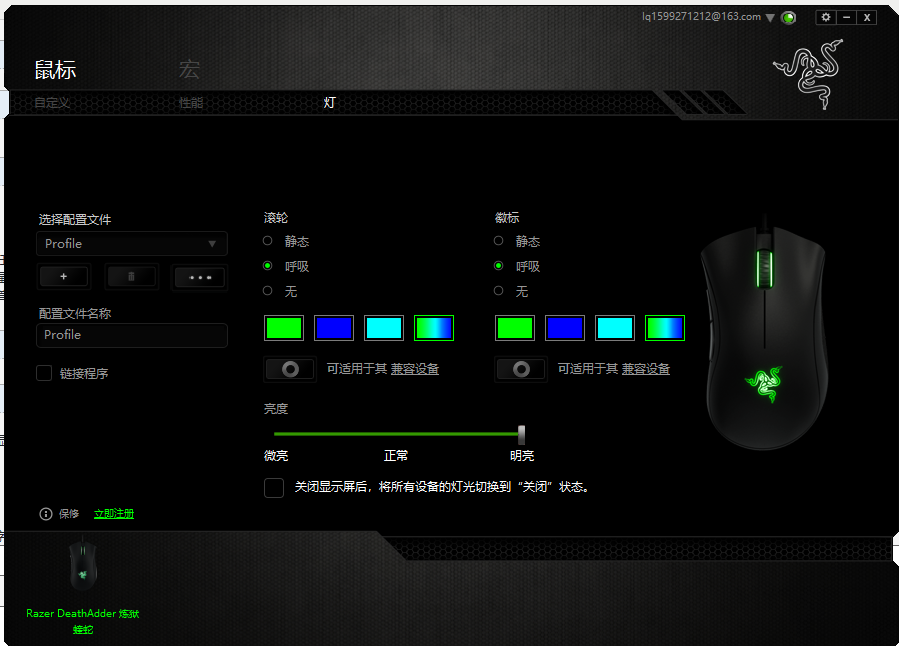Set brightness to 正常 on slider track

(397, 434)
